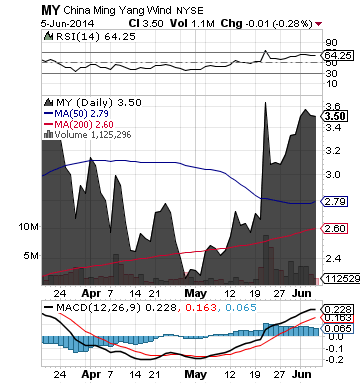Click the 10 mark on the RSI axis
Screen dimensions: 360x384
coord(332,84)
